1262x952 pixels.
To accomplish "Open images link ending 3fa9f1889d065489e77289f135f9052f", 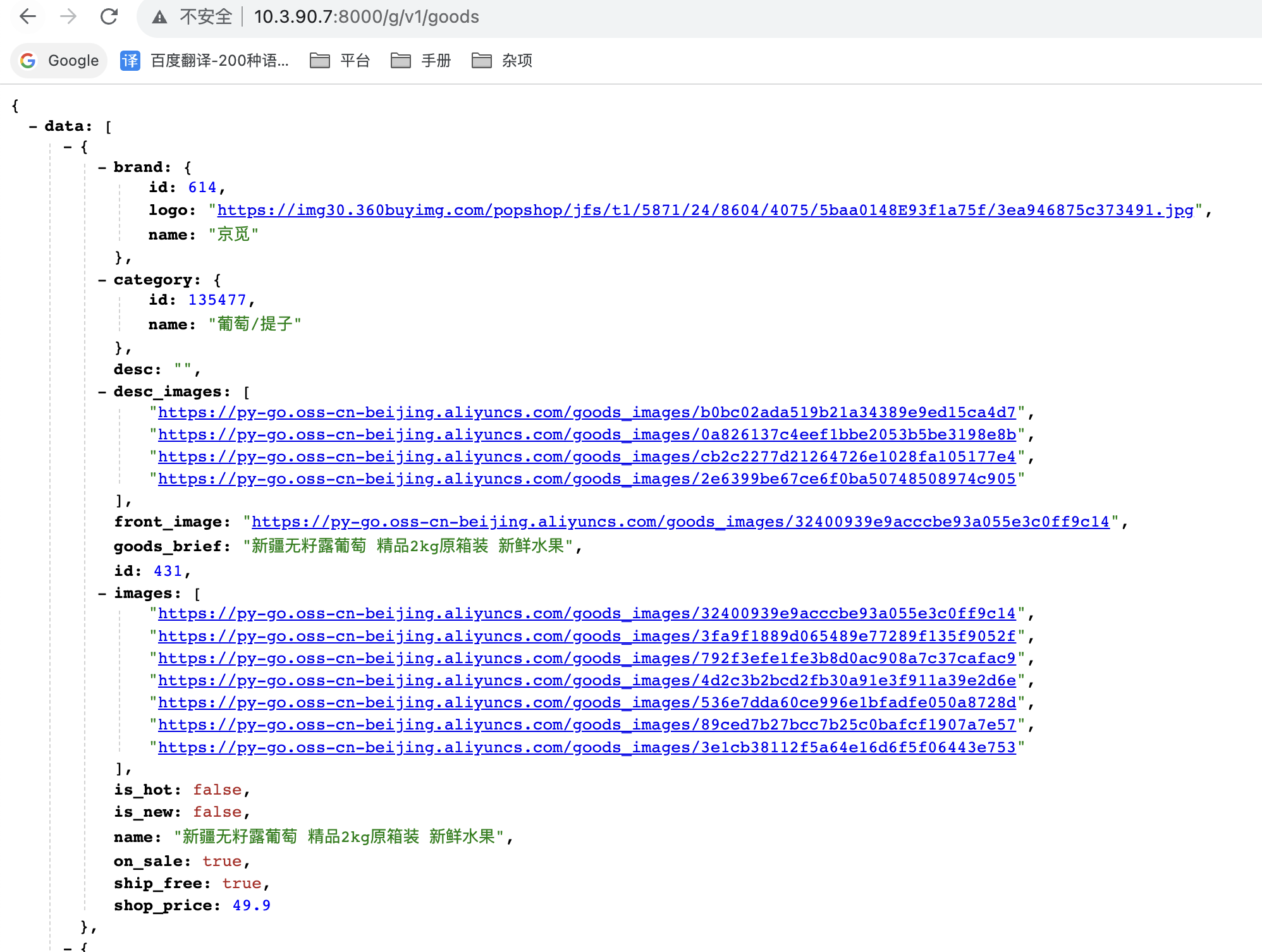I will click(587, 637).
